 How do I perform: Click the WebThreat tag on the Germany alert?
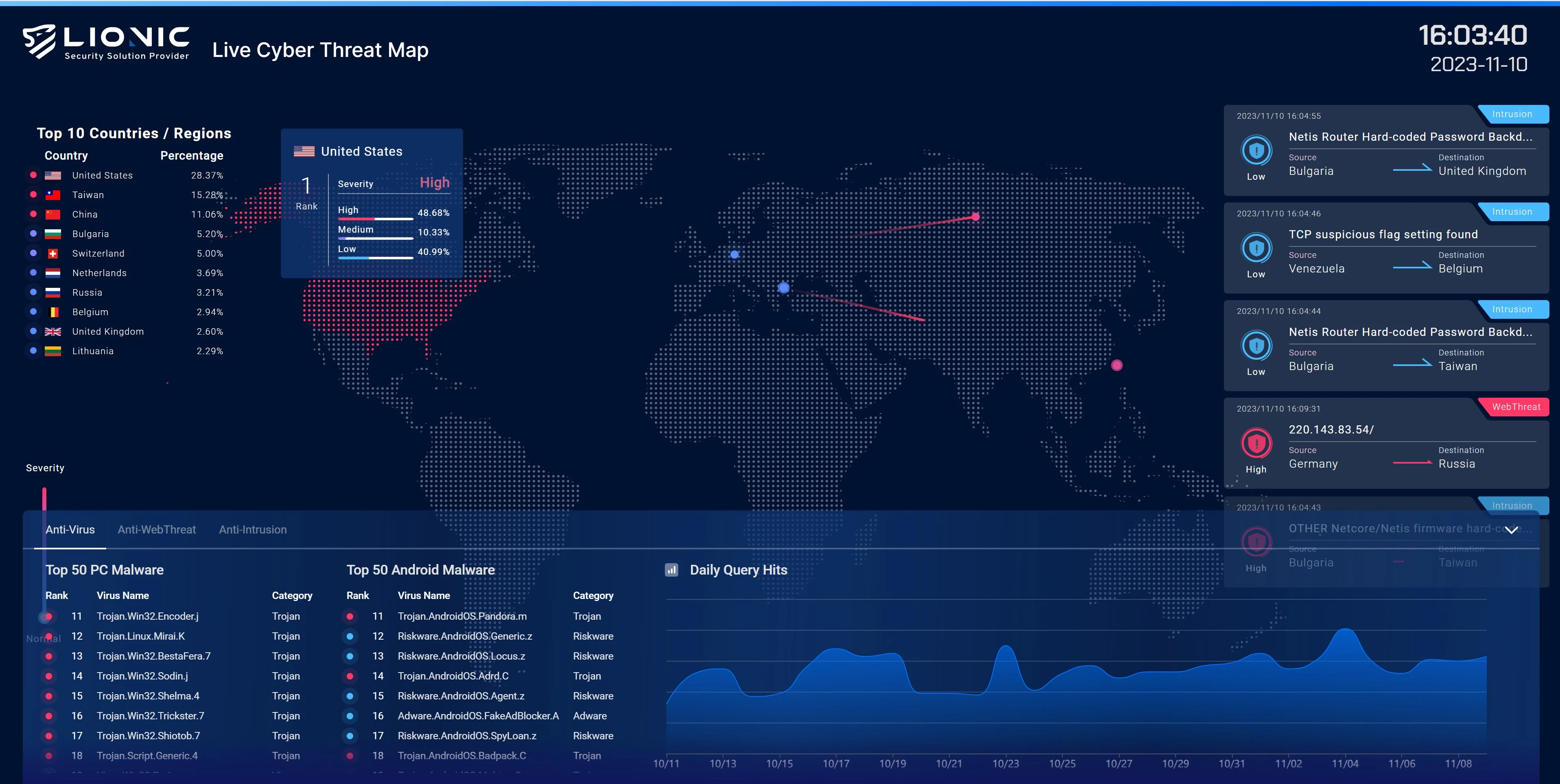tap(1515, 407)
